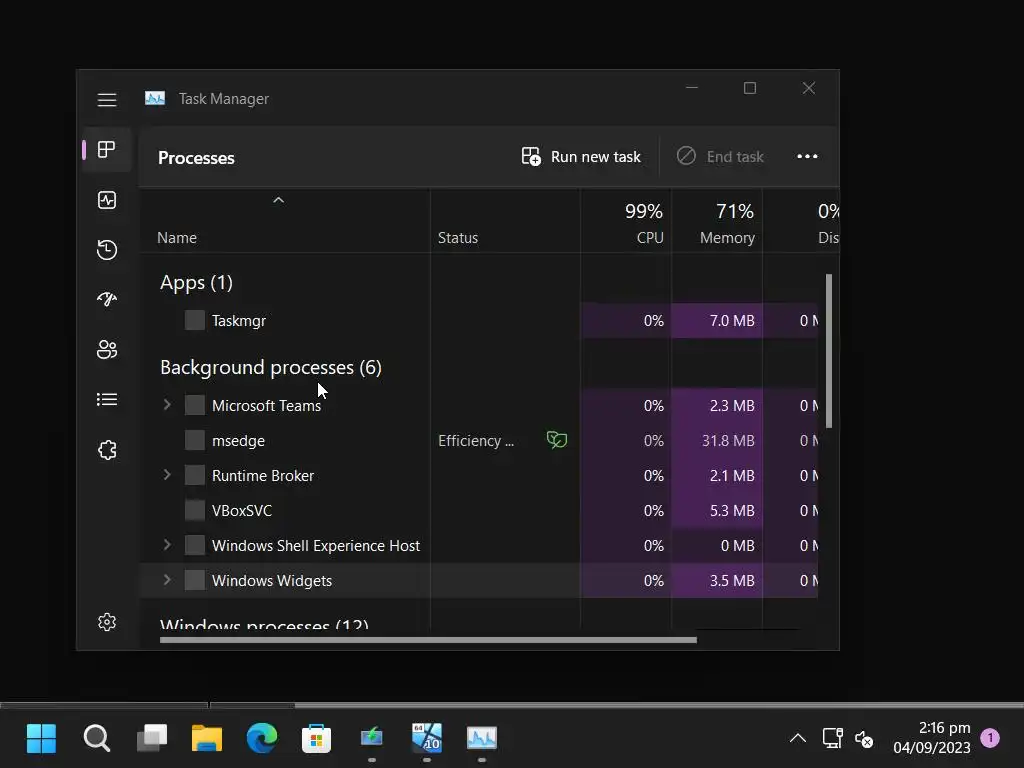Viewport: 1024px width, 768px height.
Task: Open Task View on taskbar
Action: click(x=152, y=739)
